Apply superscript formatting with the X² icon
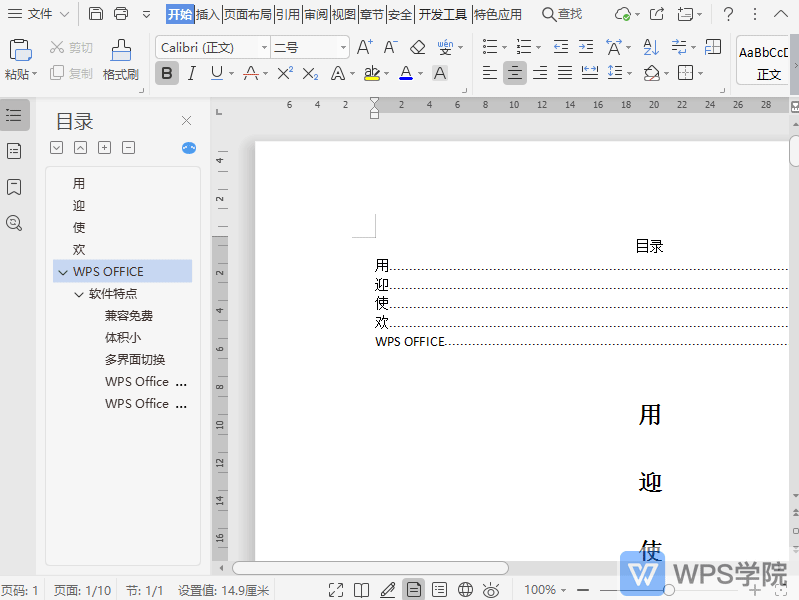 click(285, 73)
